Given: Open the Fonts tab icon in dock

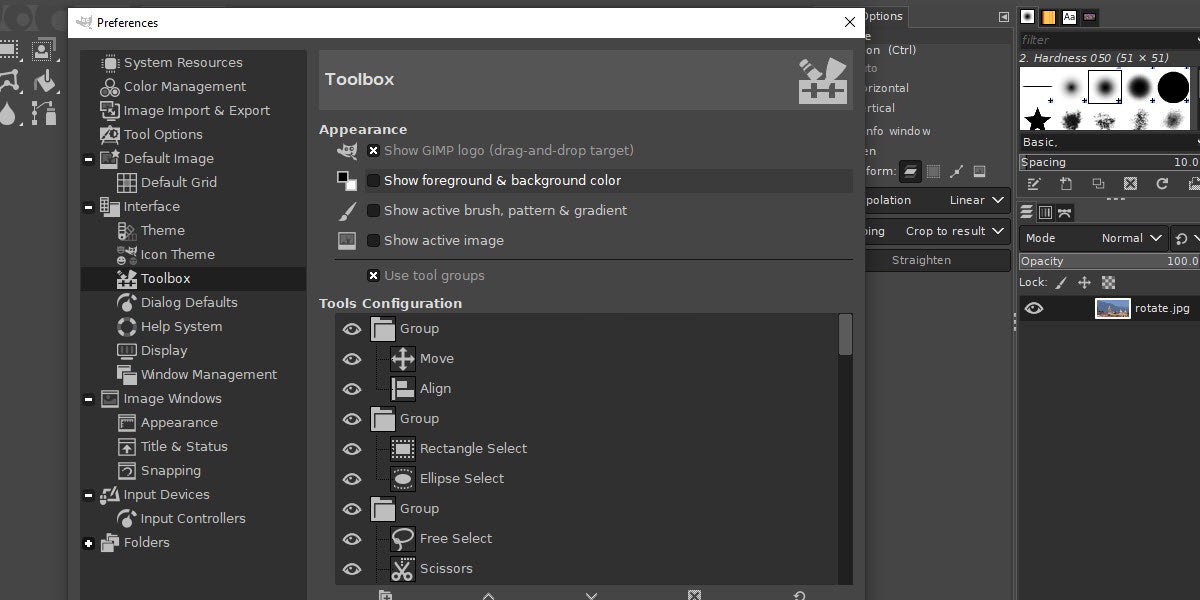Looking at the screenshot, I should pos(1070,17).
